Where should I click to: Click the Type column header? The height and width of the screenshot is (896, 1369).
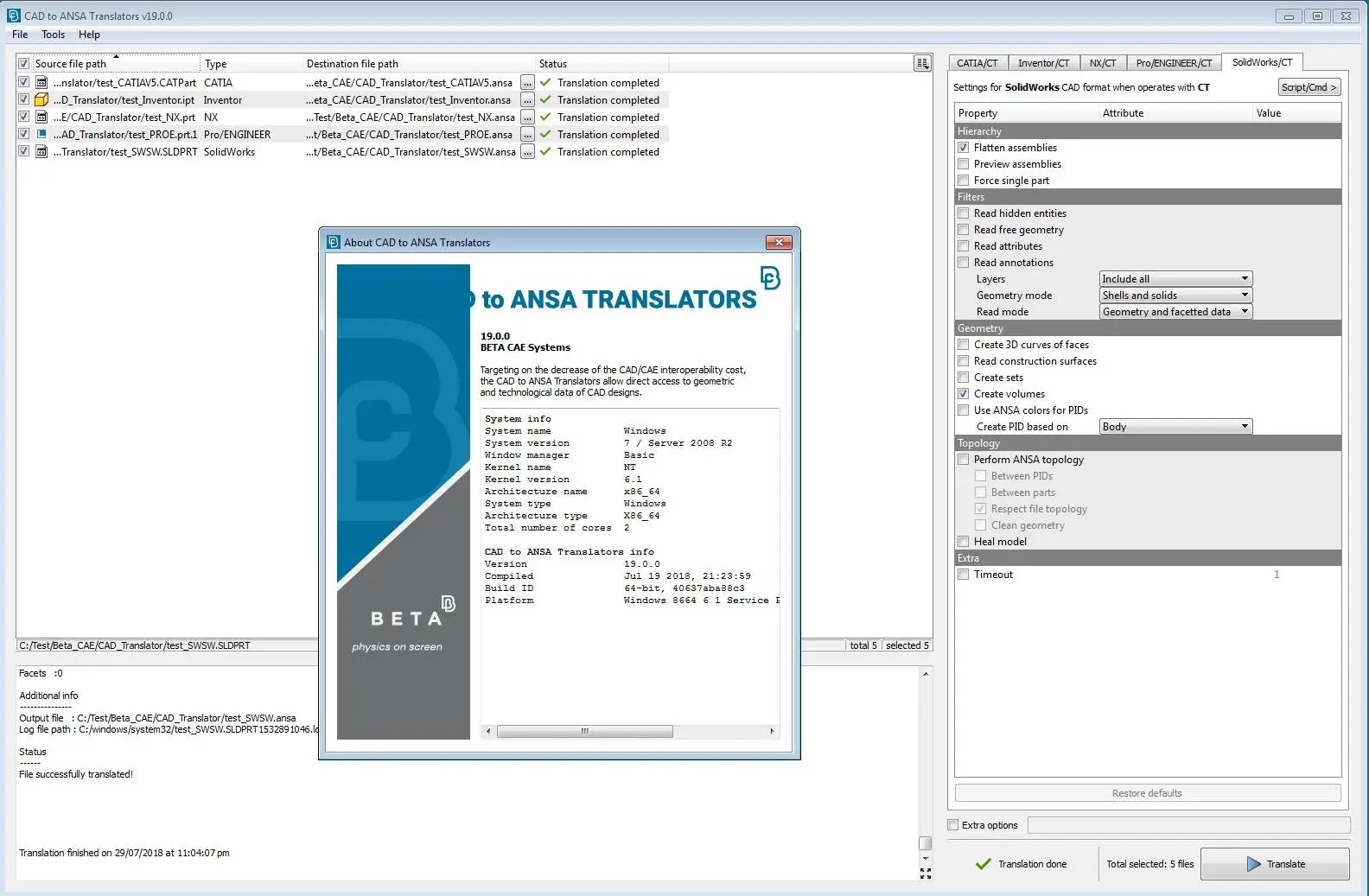pyautogui.click(x=252, y=64)
